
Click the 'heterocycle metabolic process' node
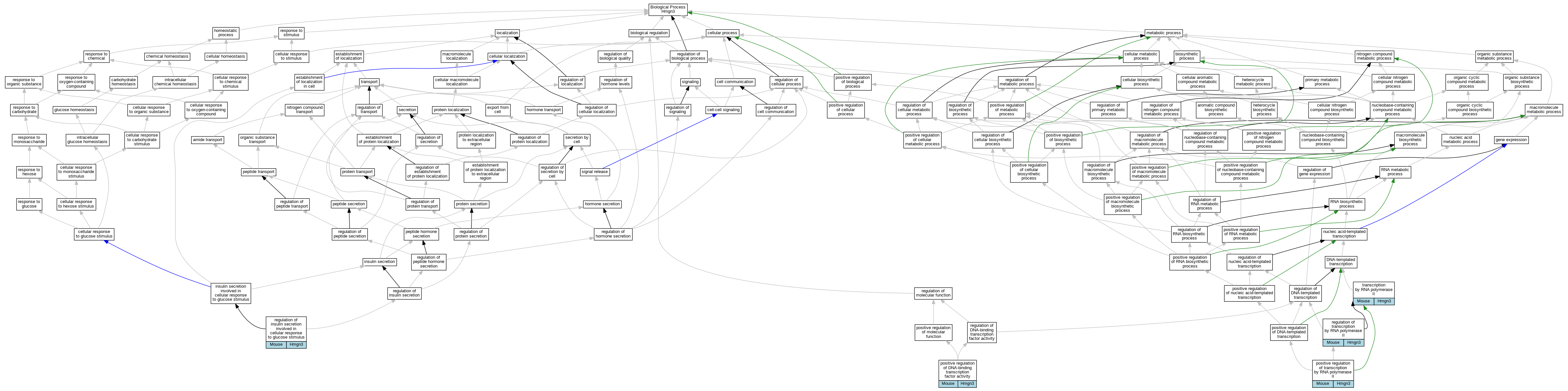[1253, 81]
